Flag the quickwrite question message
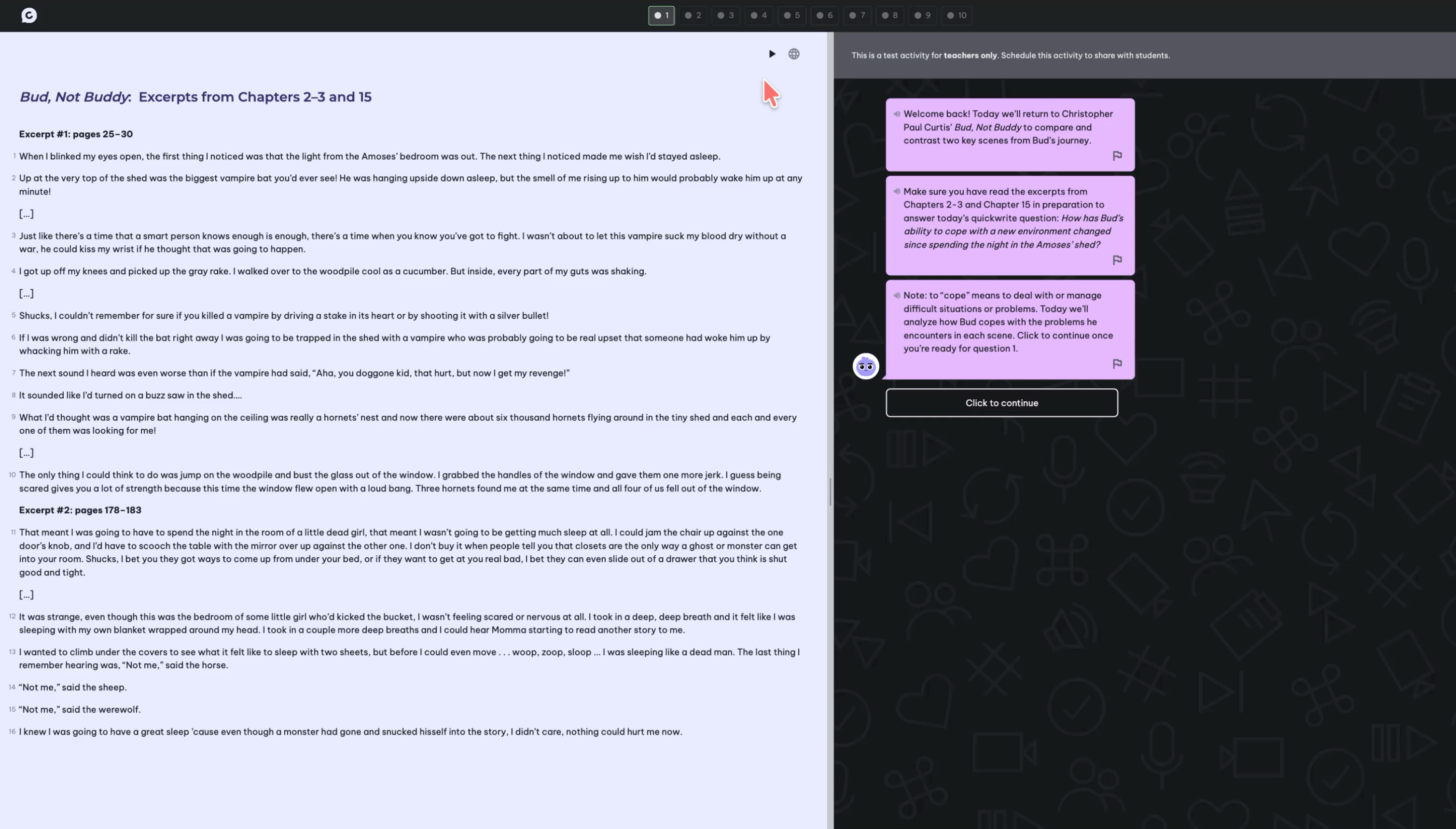 1117,260
